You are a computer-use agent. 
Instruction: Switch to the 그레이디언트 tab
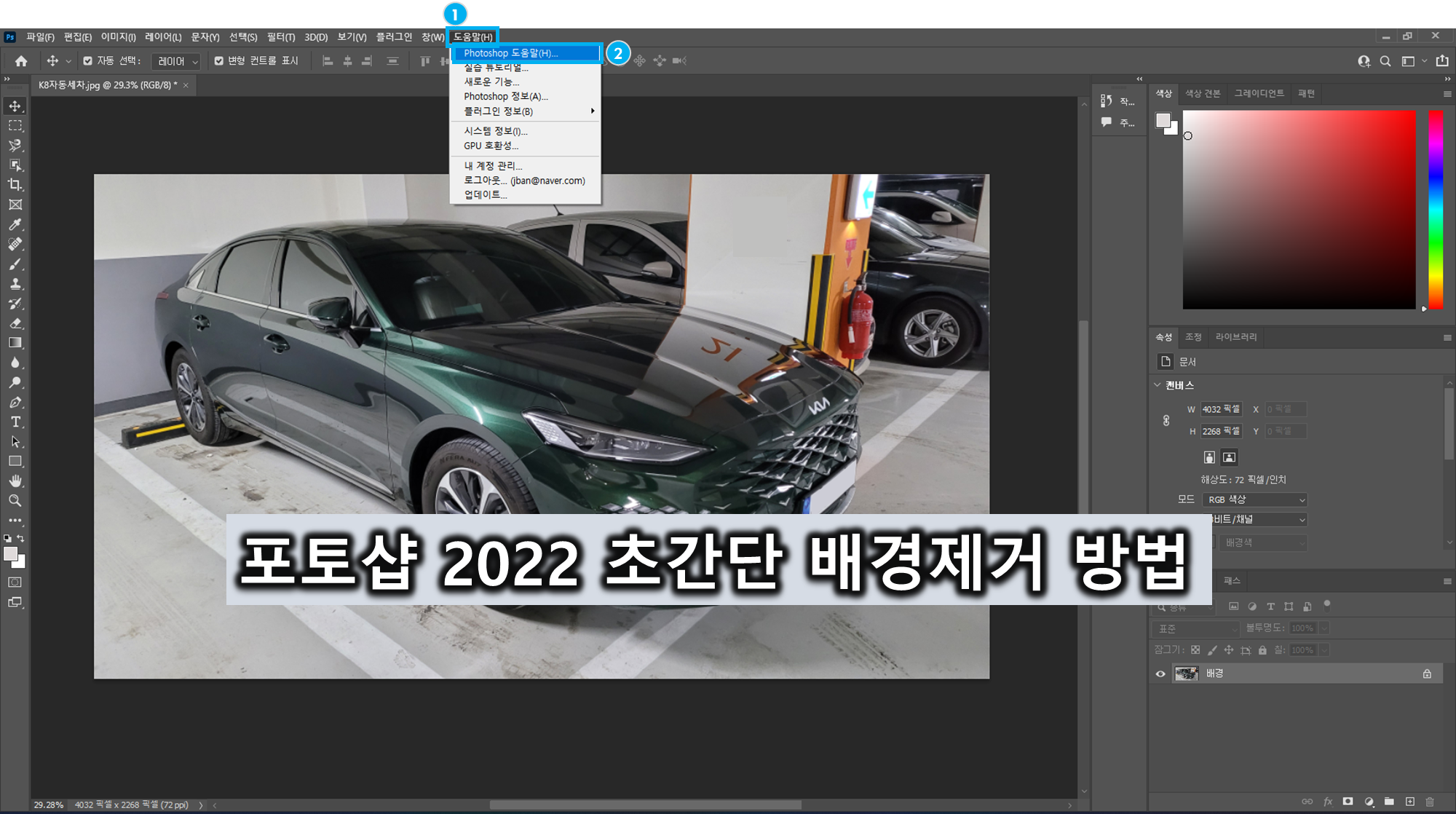click(x=1259, y=93)
